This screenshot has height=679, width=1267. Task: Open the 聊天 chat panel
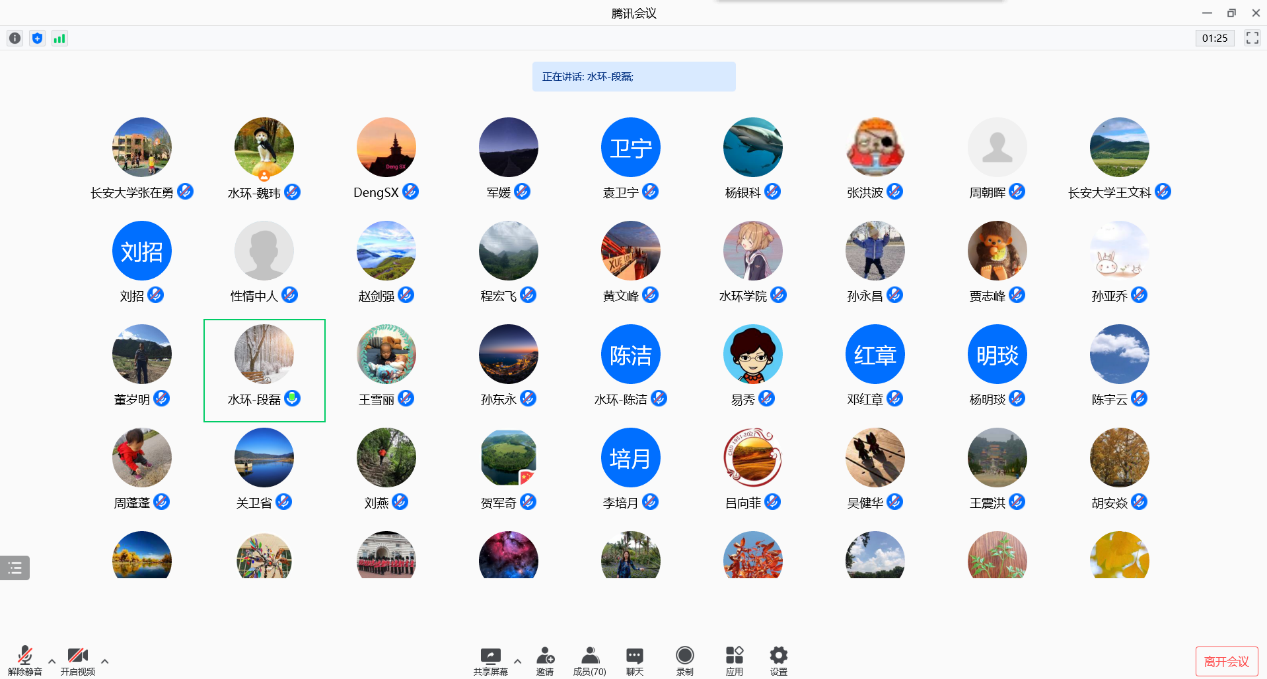[634, 660]
